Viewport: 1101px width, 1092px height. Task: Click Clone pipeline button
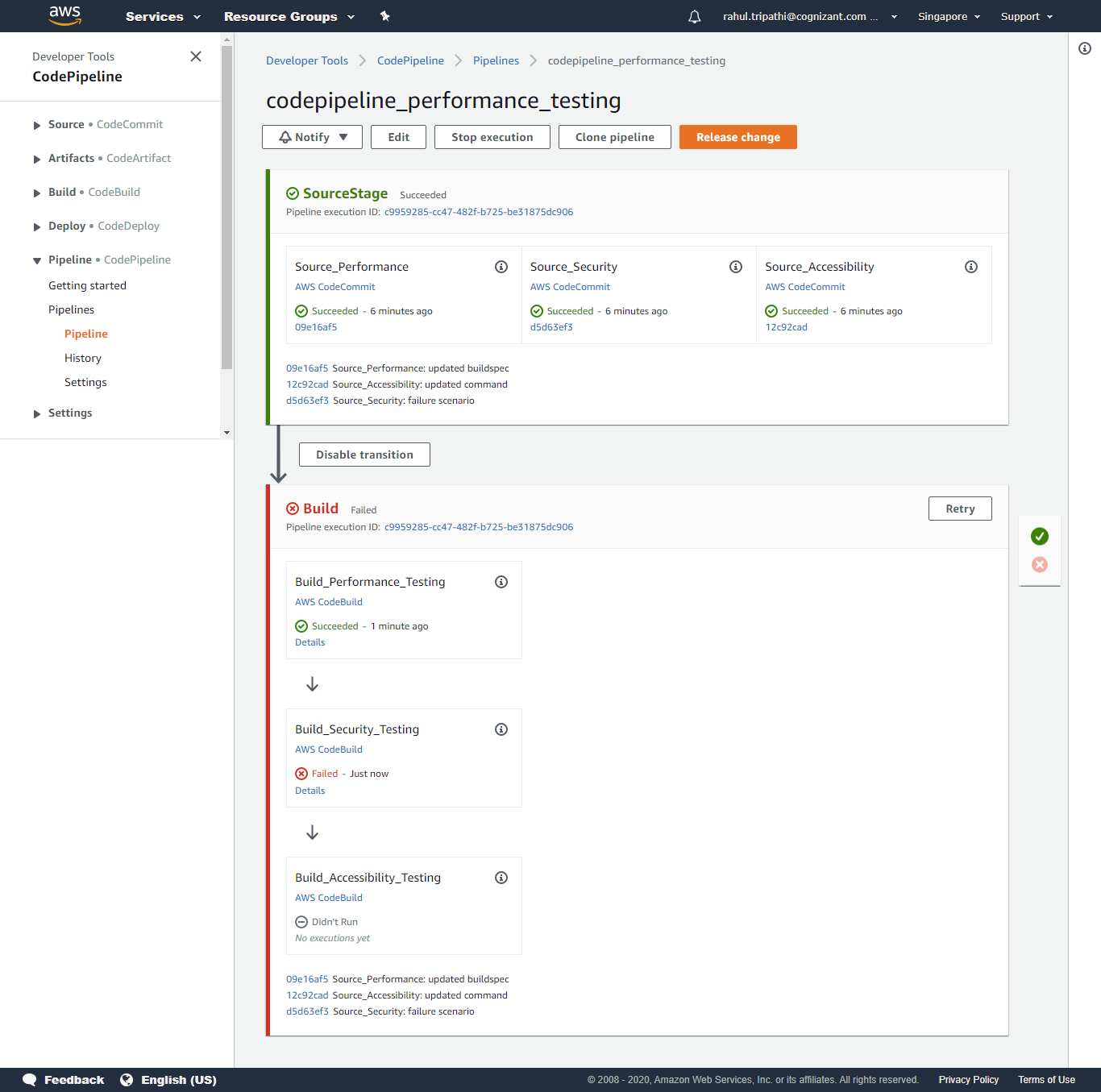click(x=615, y=137)
